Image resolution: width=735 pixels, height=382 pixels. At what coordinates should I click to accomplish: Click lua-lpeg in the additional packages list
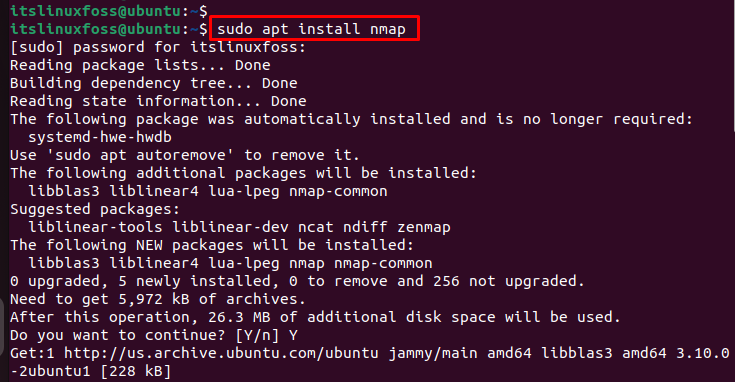[244, 191]
